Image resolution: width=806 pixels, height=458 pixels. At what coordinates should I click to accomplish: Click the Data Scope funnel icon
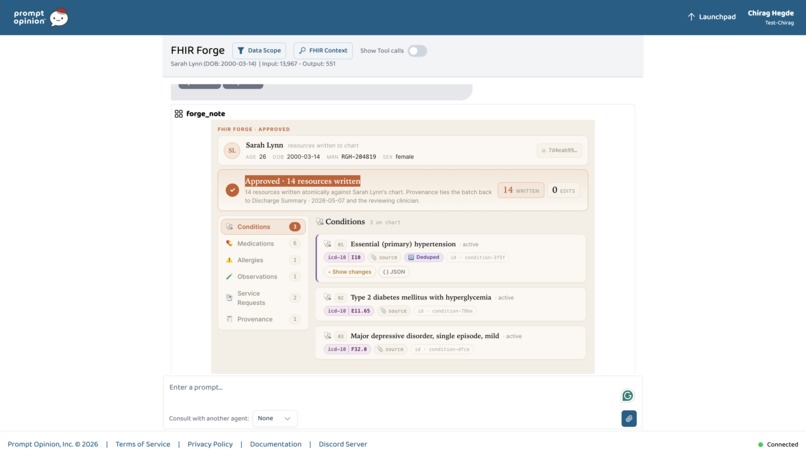241,50
